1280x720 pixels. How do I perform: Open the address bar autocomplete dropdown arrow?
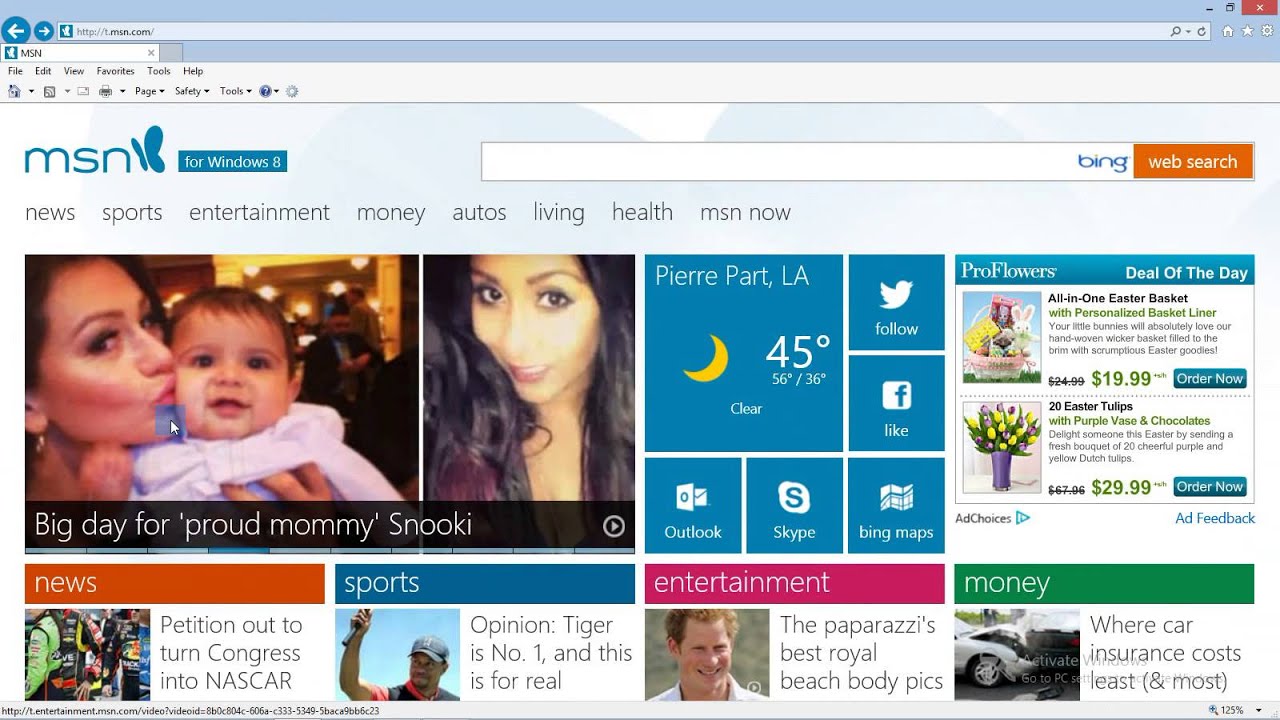click(1188, 31)
